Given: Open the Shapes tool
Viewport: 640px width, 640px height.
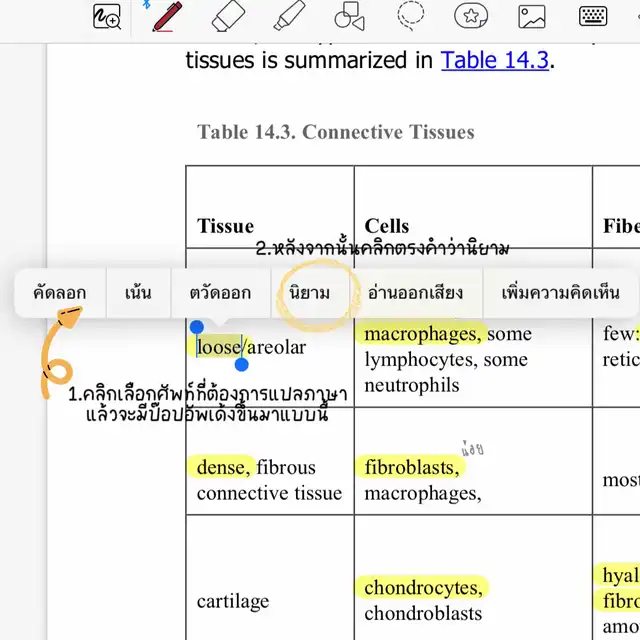Looking at the screenshot, I should click(349, 16).
